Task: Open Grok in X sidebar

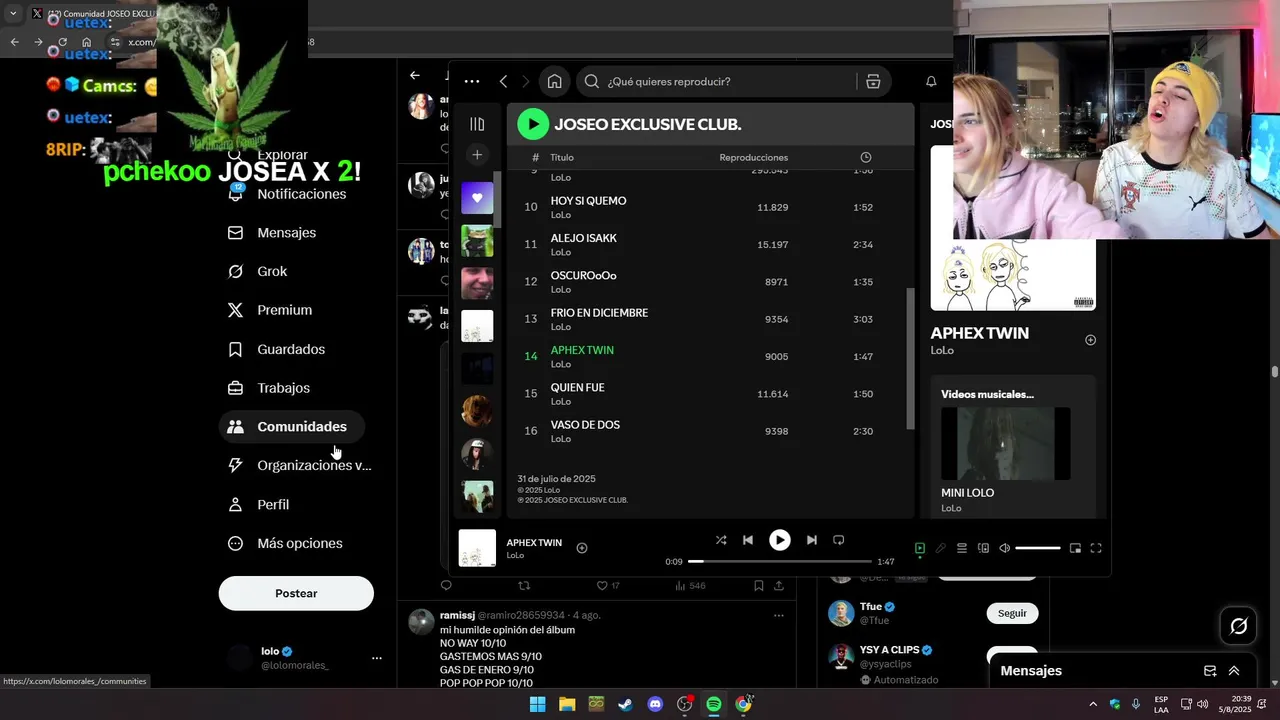Action: click(258, 271)
